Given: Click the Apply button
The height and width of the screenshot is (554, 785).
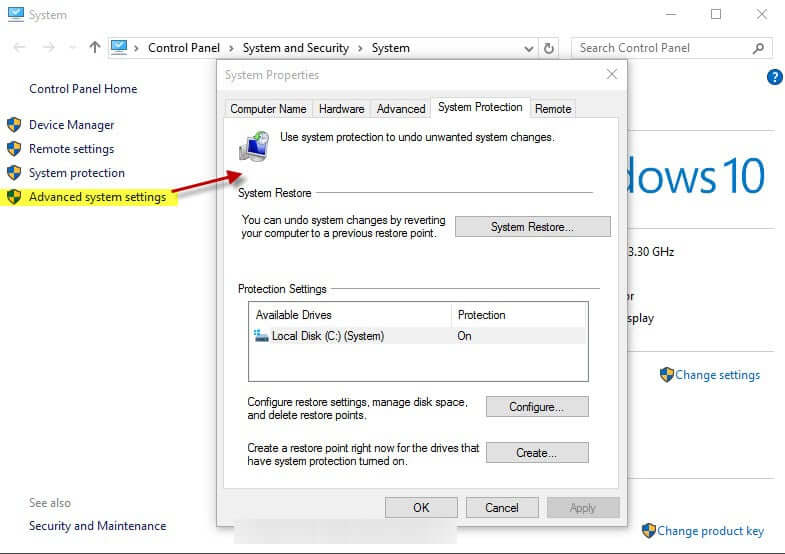Looking at the screenshot, I should pos(583,507).
